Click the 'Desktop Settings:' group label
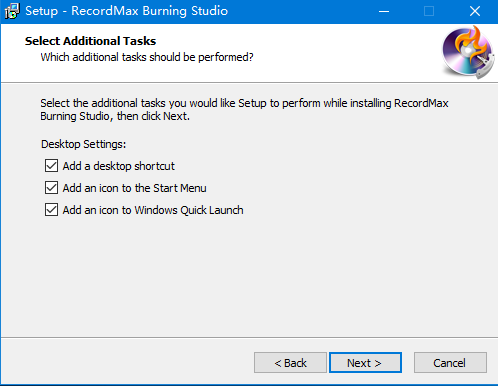This screenshot has height=386, width=498. [x=83, y=144]
